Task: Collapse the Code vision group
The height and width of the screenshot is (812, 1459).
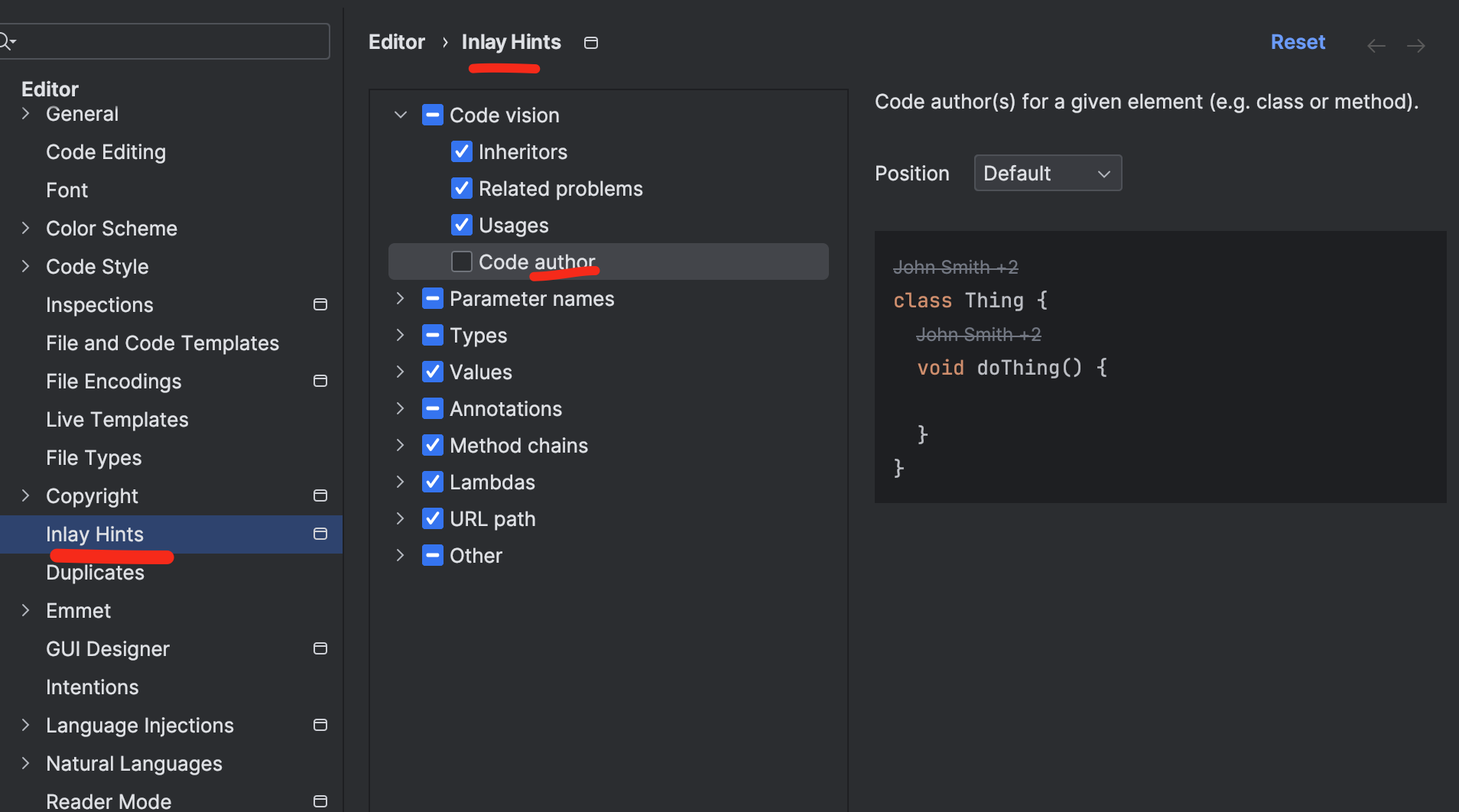Action: [400, 115]
